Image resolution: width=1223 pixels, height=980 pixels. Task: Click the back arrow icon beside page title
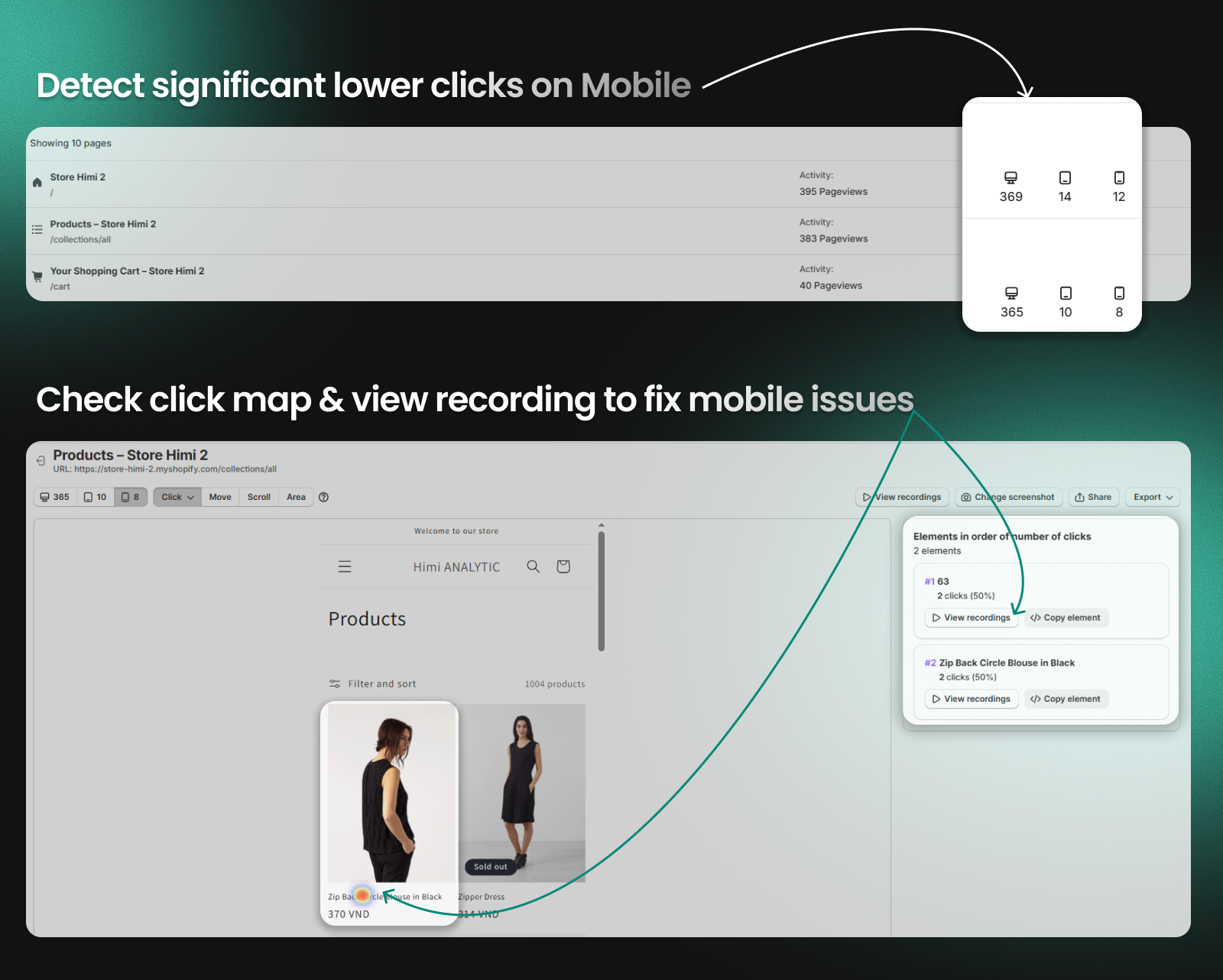(x=39, y=459)
